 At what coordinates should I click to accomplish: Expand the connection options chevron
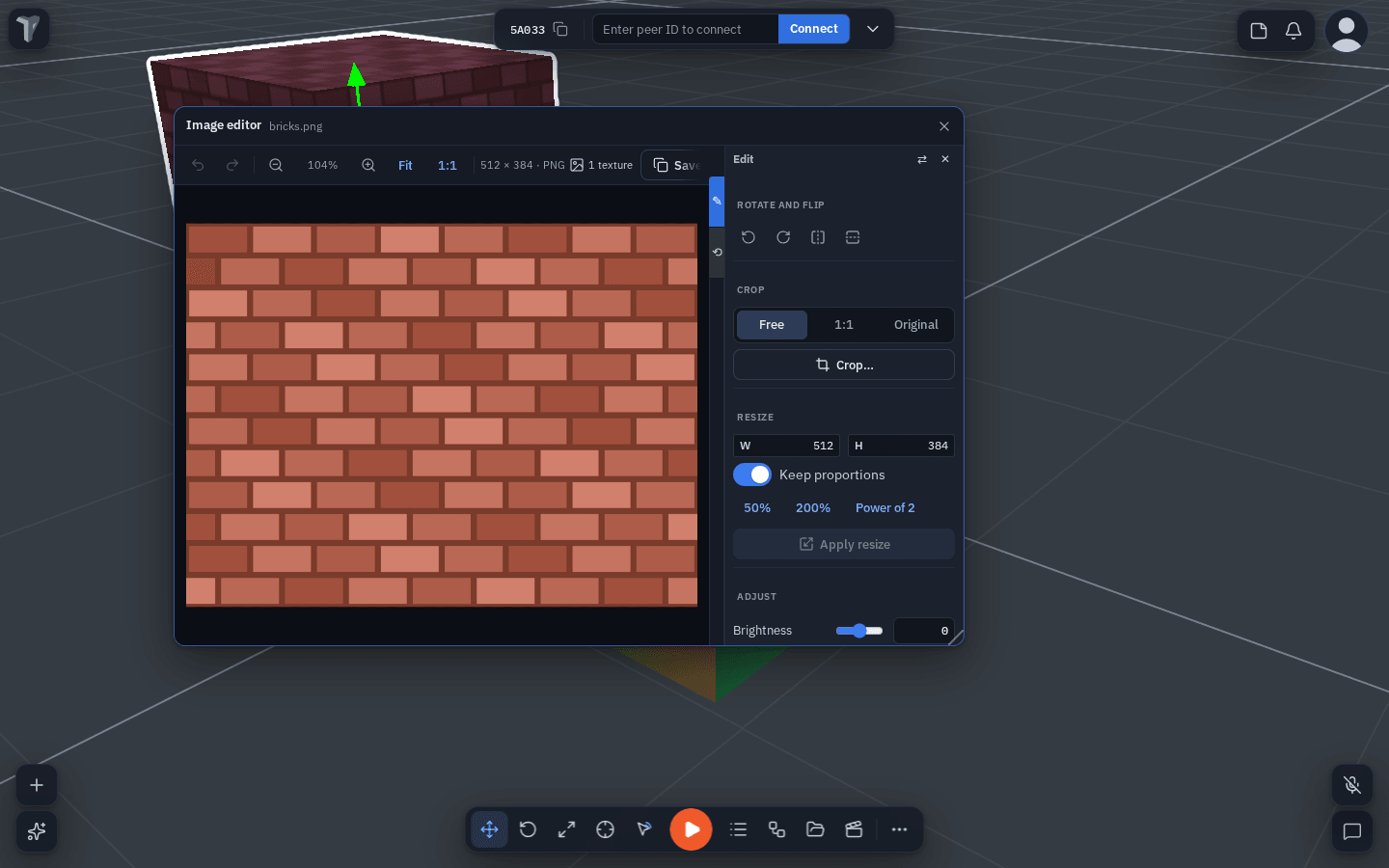click(873, 29)
